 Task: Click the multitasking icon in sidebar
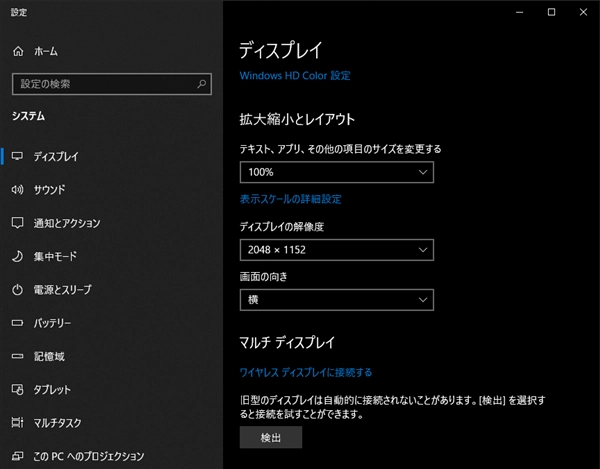coord(17,423)
